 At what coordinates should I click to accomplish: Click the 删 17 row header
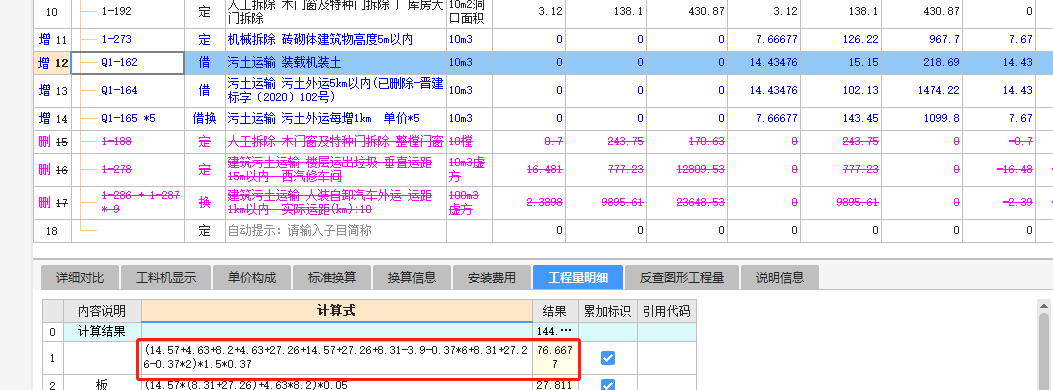click(52, 202)
